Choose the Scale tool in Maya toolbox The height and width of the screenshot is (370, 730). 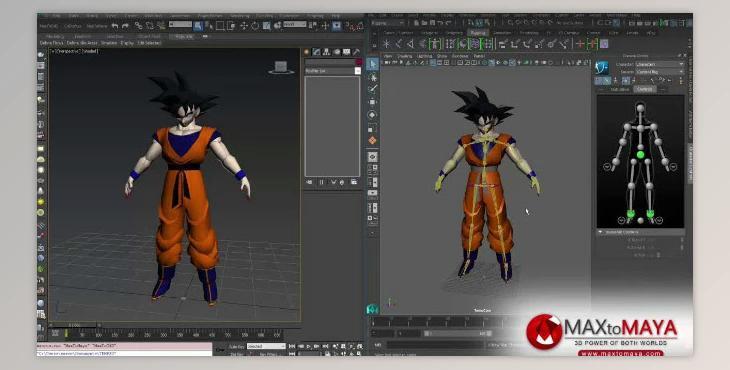tap(372, 128)
